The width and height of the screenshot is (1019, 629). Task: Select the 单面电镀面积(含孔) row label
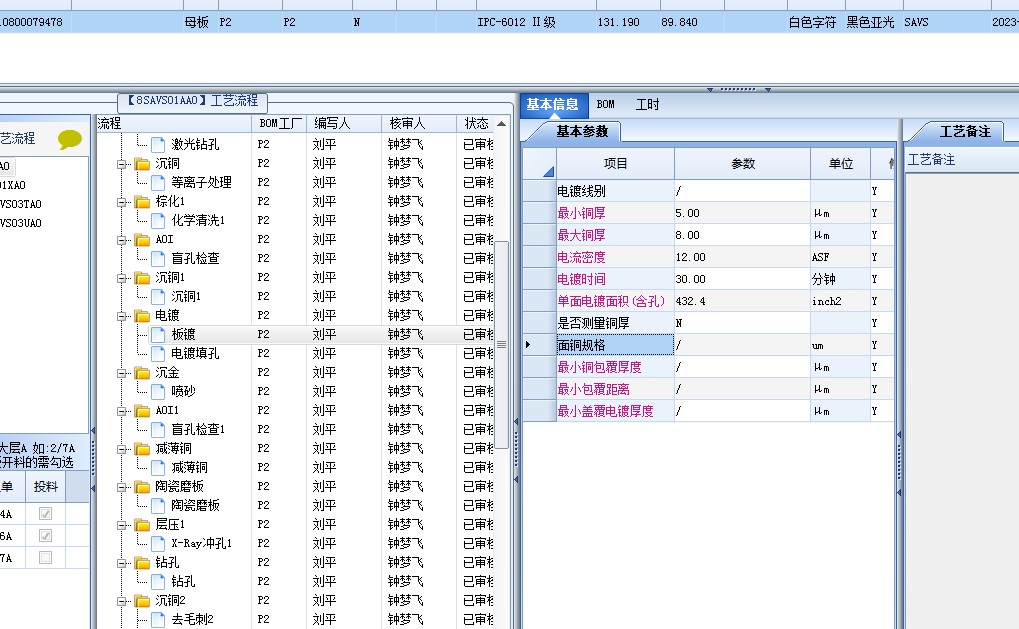pos(615,302)
